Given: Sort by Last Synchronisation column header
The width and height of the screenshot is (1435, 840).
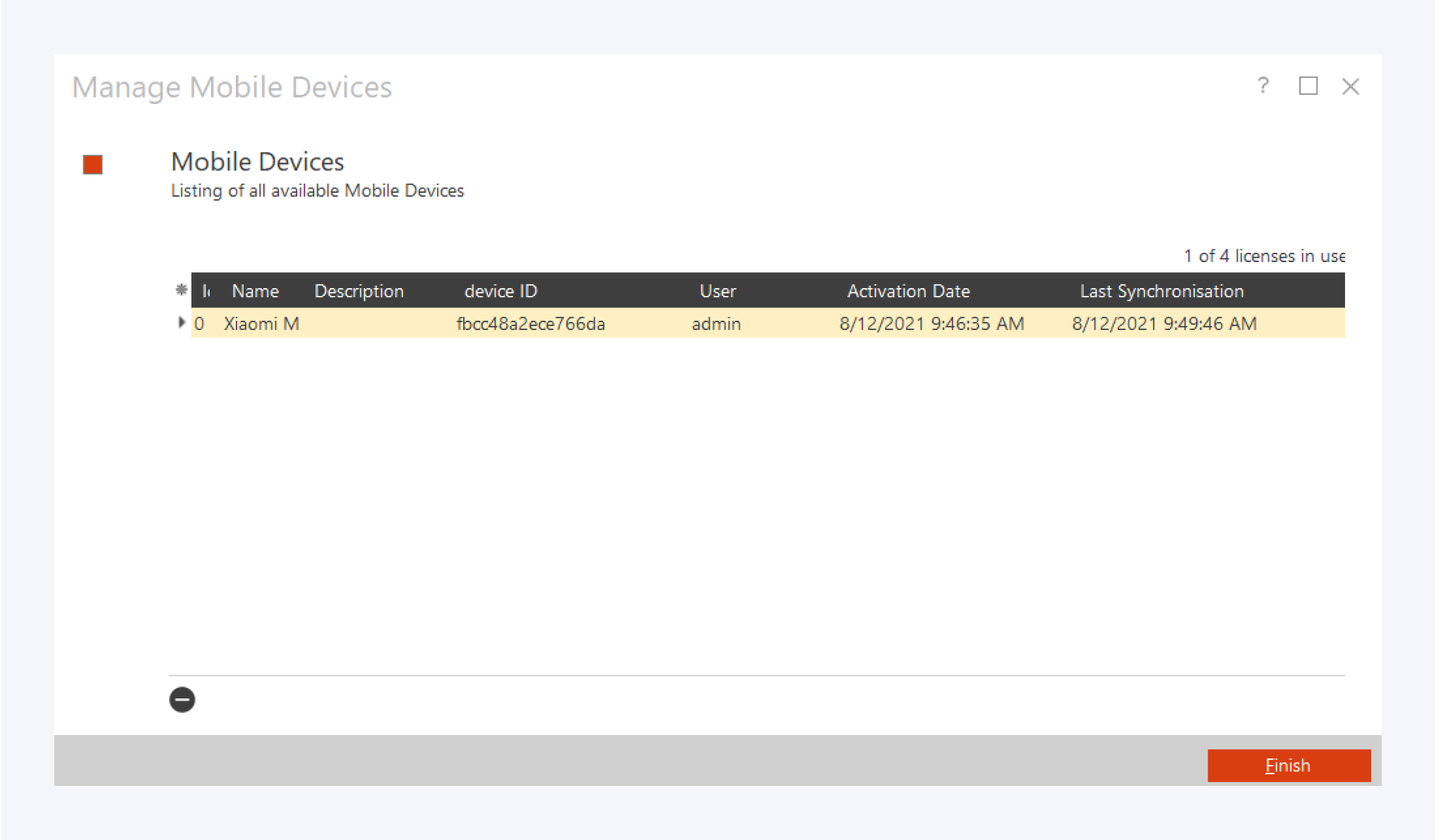Looking at the screenshot, I should pyautogui.click(x=1161, y=291).
